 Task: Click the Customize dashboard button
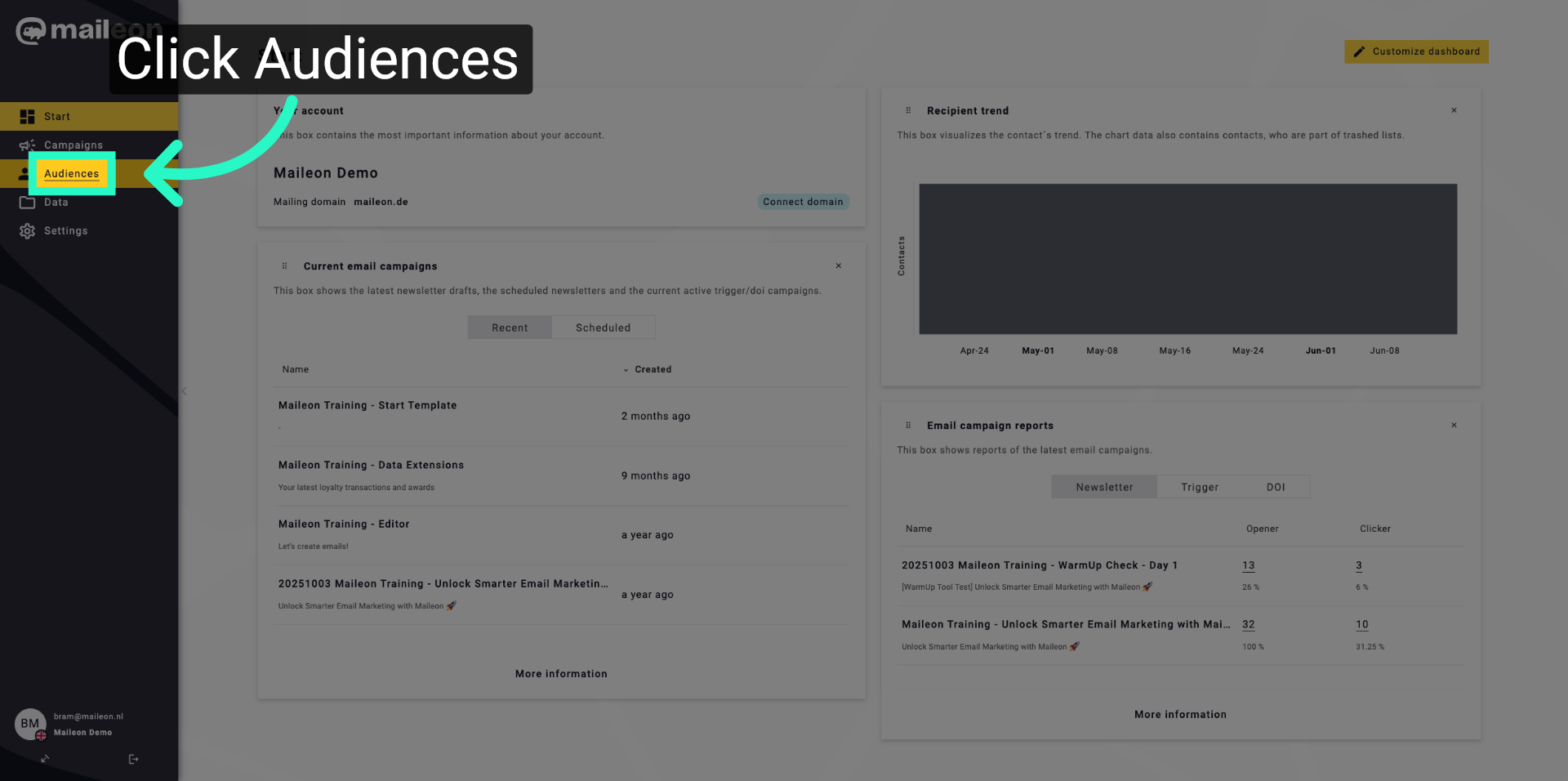pyautogui.click(x=1417, y=51)
